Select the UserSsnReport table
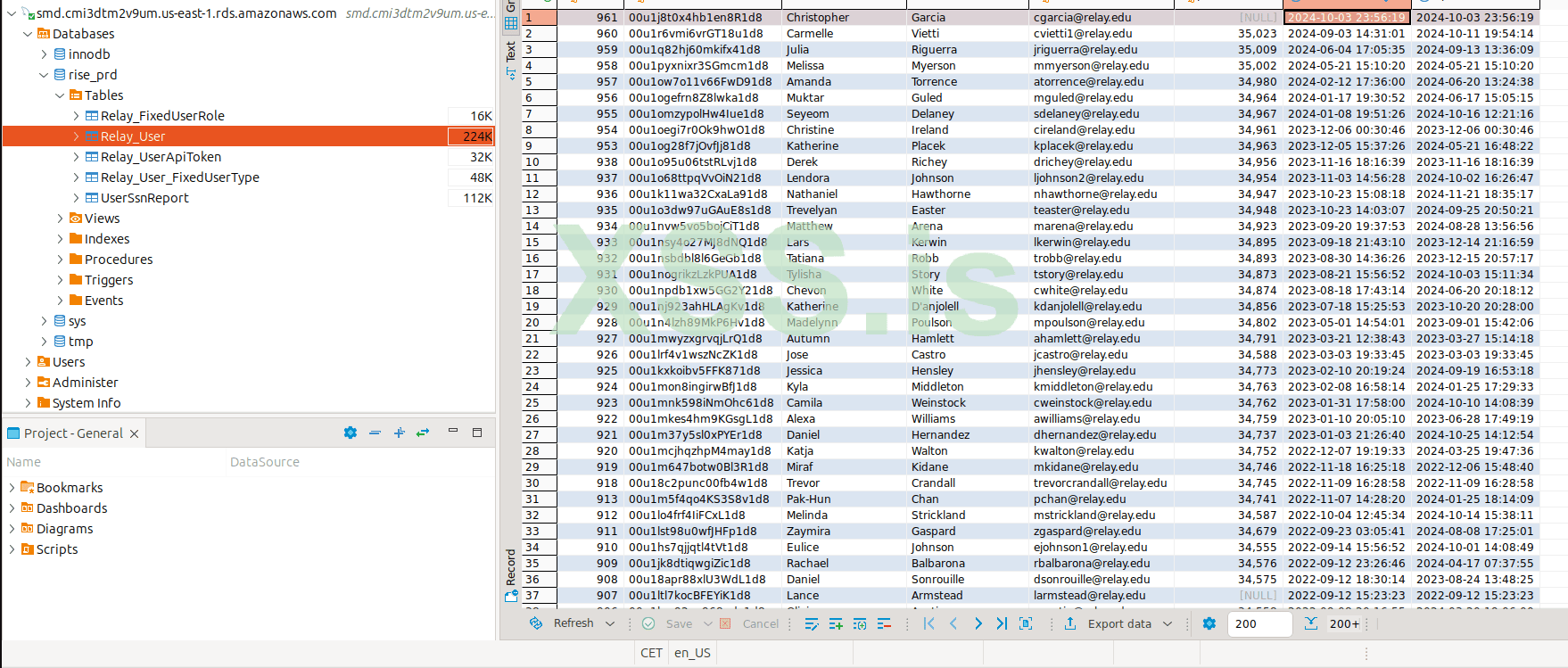 (144, 198)
